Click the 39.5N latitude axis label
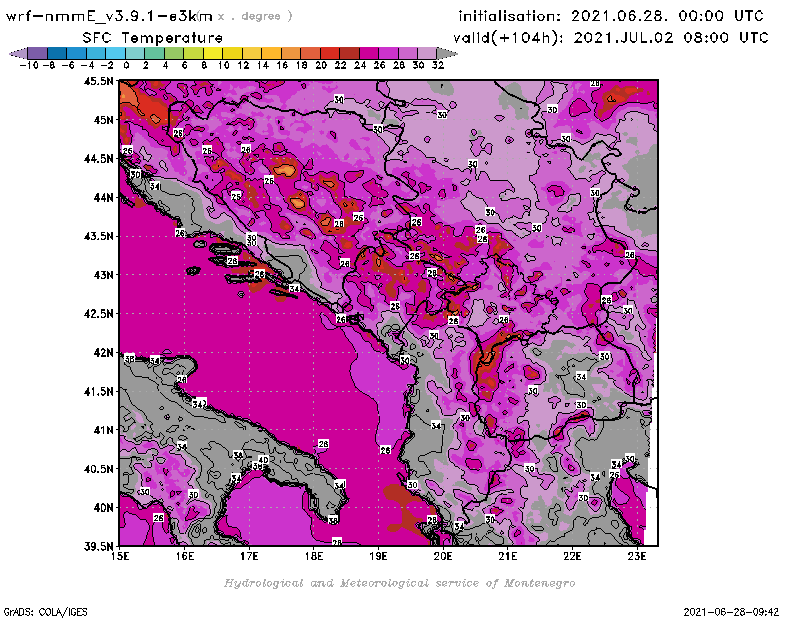 point(99,546)
